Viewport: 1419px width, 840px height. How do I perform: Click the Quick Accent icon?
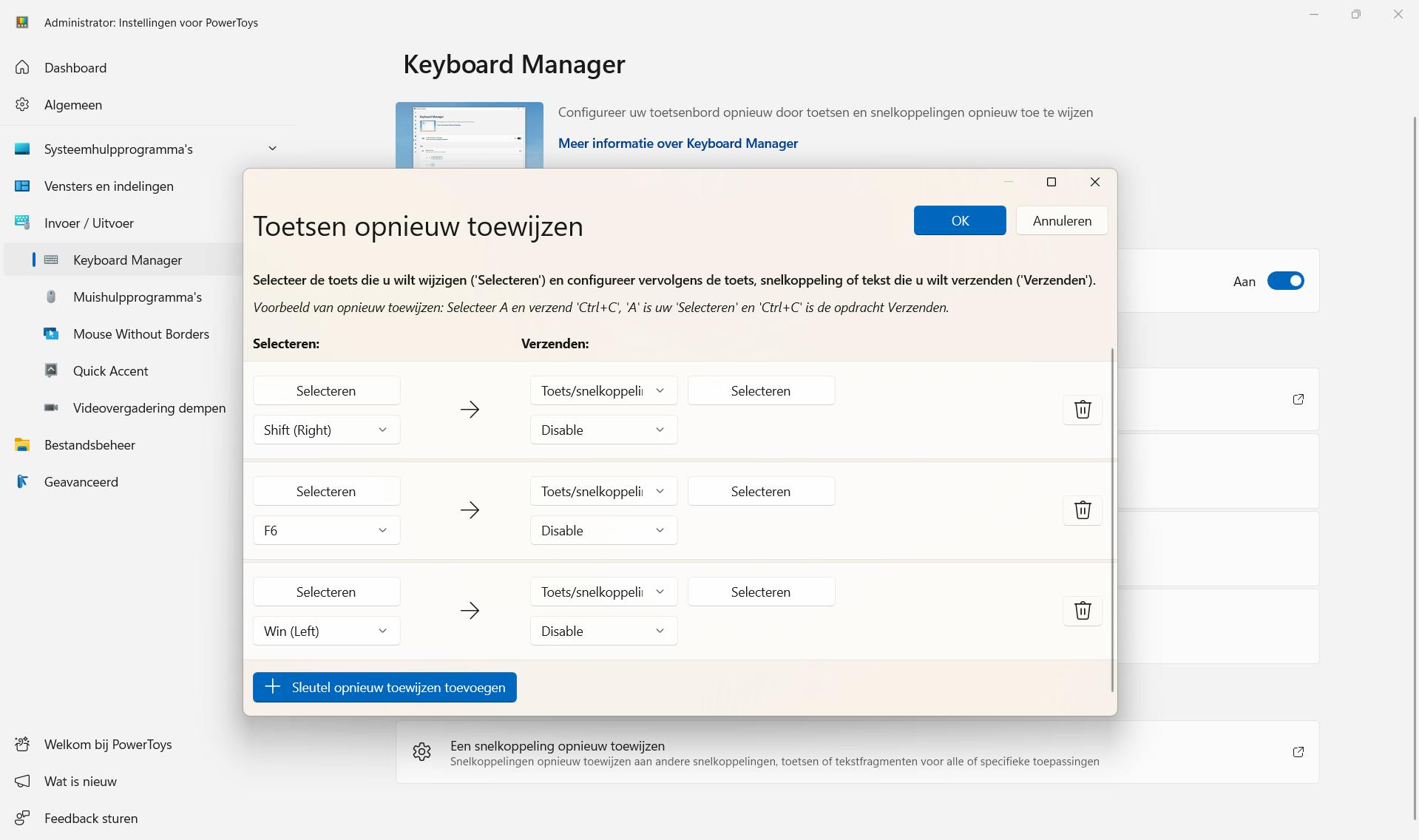pos(51,371)
